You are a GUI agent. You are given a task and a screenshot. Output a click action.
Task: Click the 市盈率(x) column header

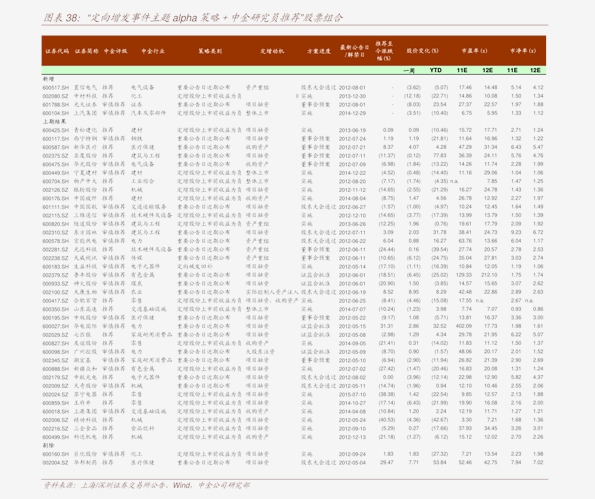474,51
